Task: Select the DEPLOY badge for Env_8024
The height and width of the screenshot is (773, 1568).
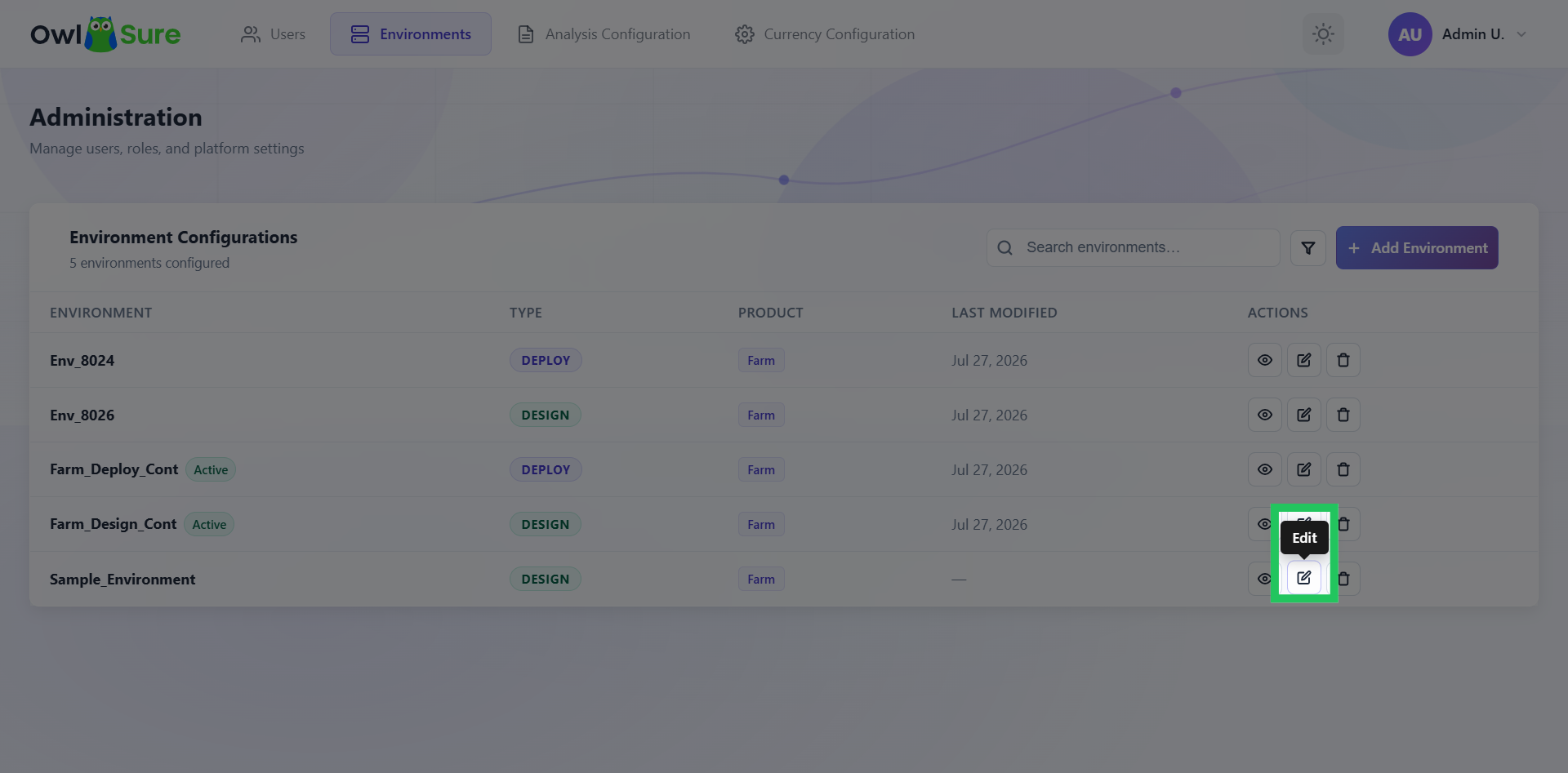Action: pos(546,360)
